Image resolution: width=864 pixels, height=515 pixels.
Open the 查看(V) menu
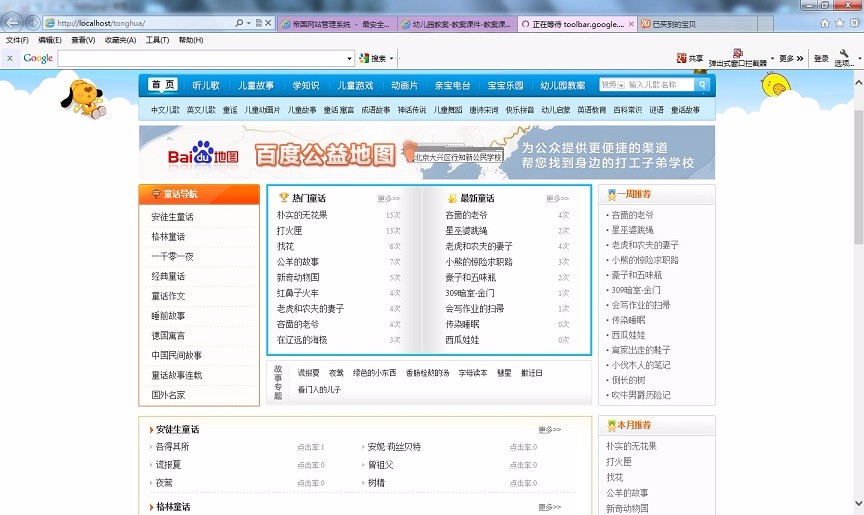pyautogui.click(x=83, y=40)
